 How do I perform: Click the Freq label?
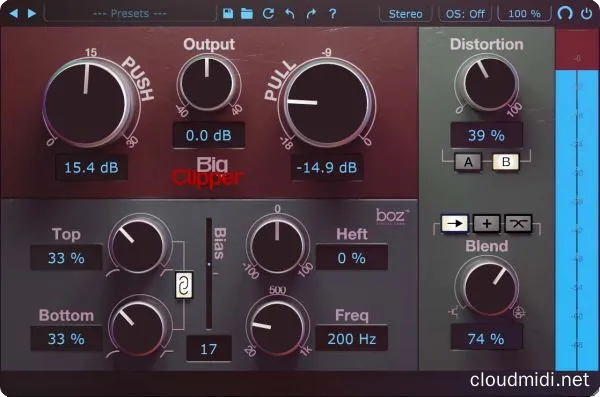click(352, 315)
